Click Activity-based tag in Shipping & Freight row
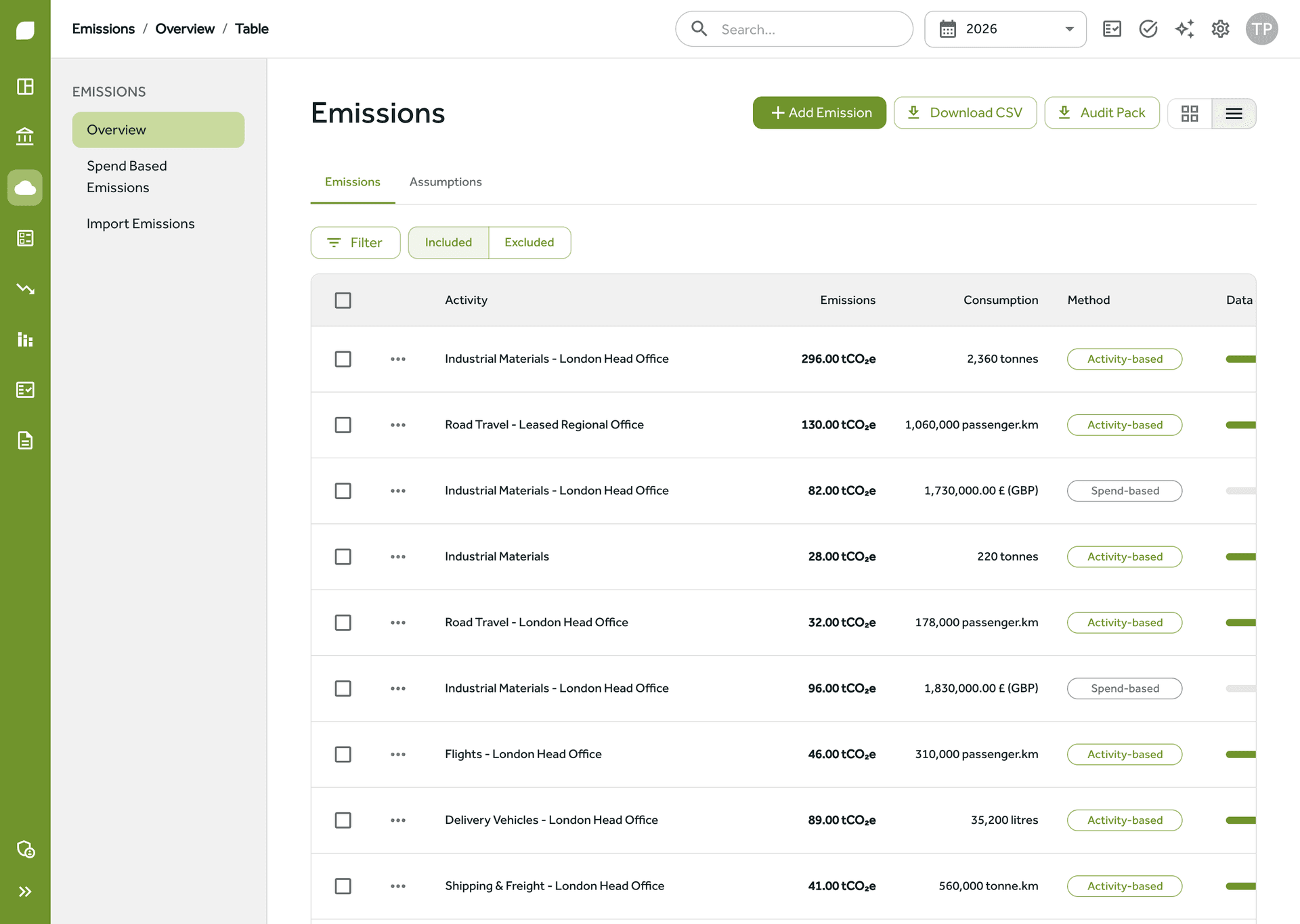This screenshot has height=924, width=1300. coord(1125,886)
